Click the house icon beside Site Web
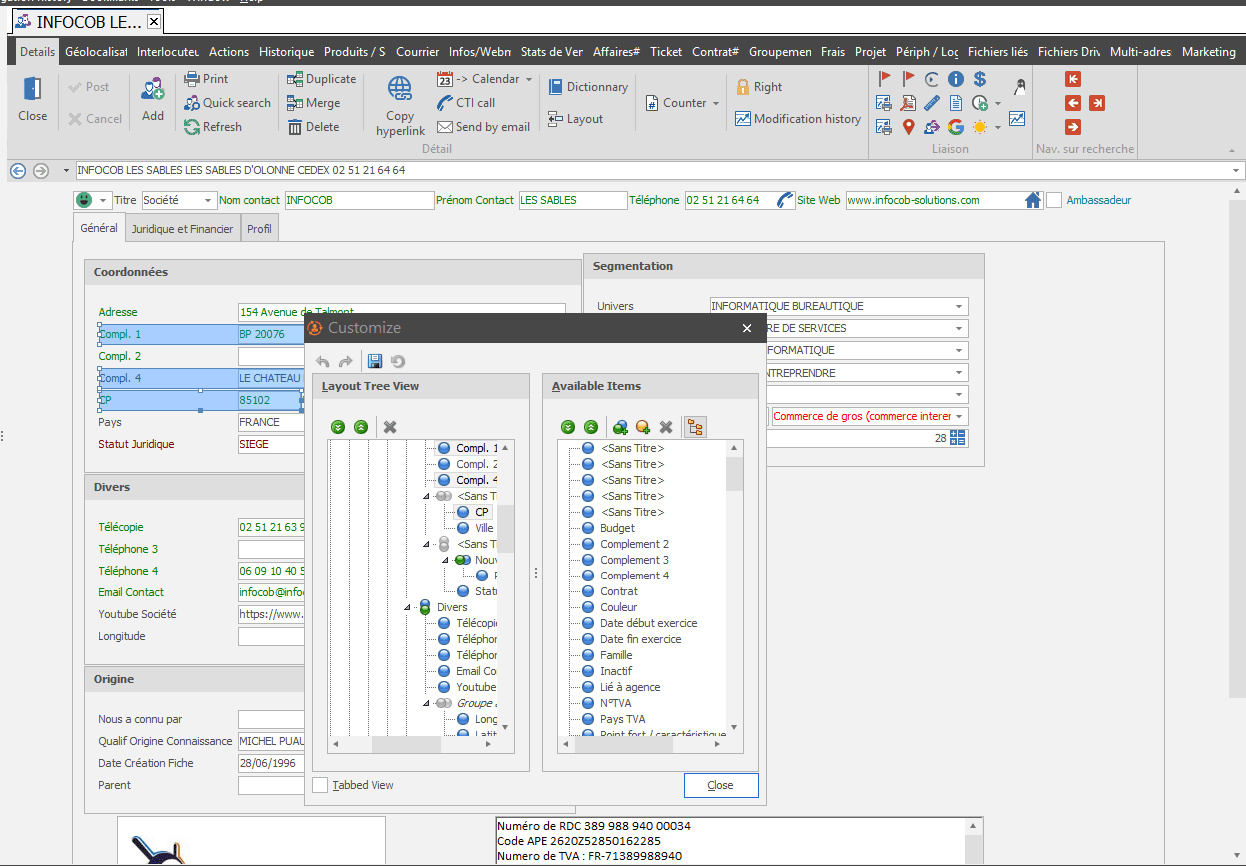This screenshot has height=866, width=1246. pos(1034,200)
